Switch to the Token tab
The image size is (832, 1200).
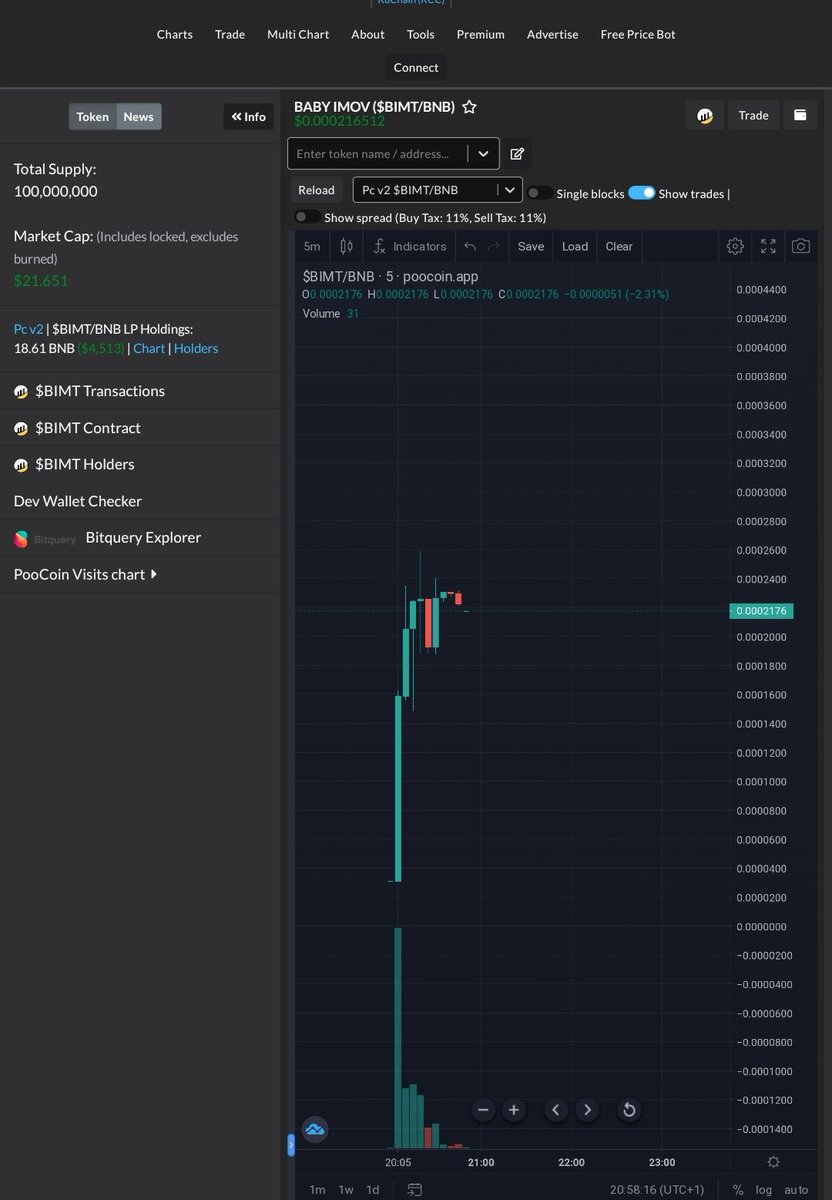pyautogui.click(x=93, y=117)
